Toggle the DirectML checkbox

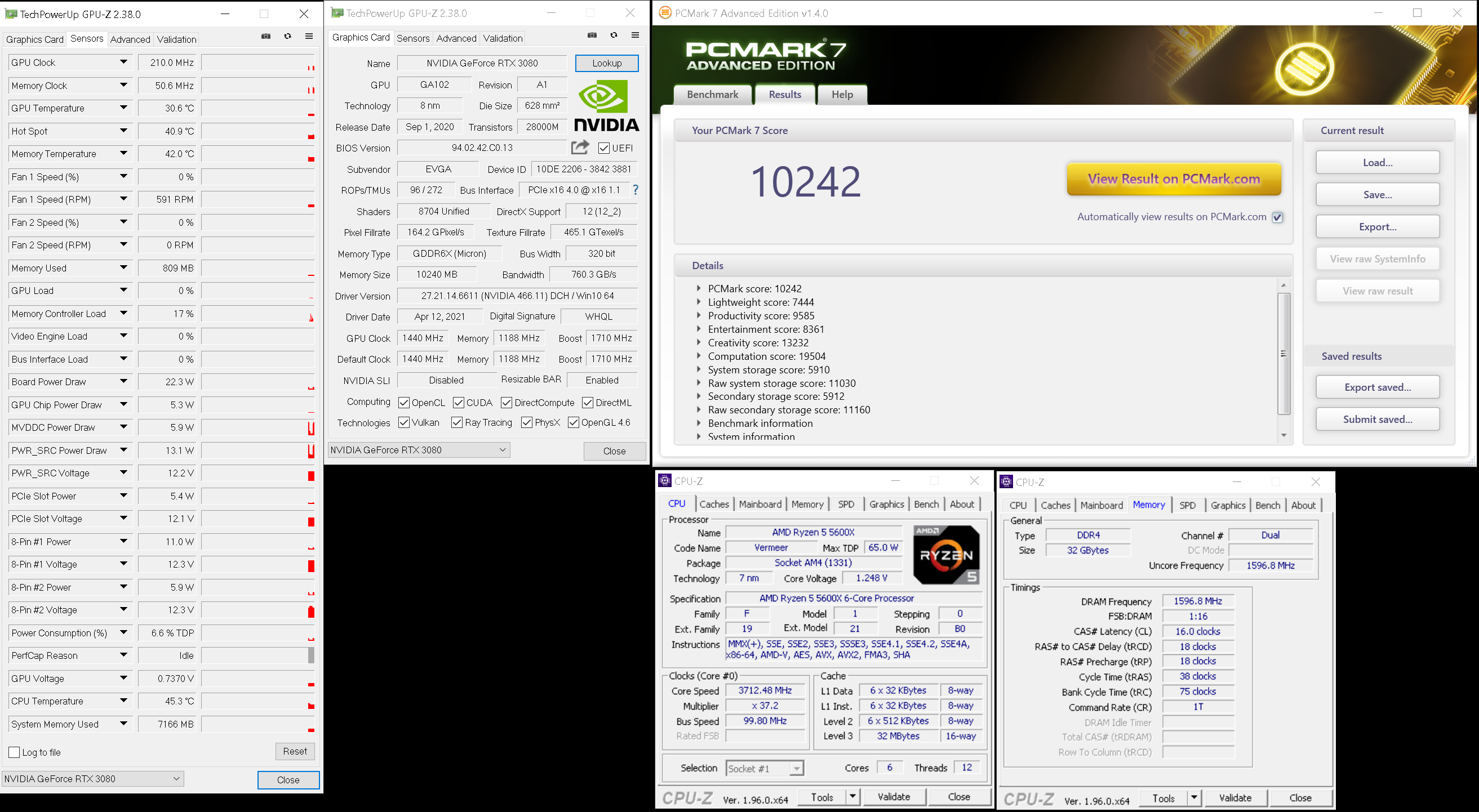[x=587, y=403]
